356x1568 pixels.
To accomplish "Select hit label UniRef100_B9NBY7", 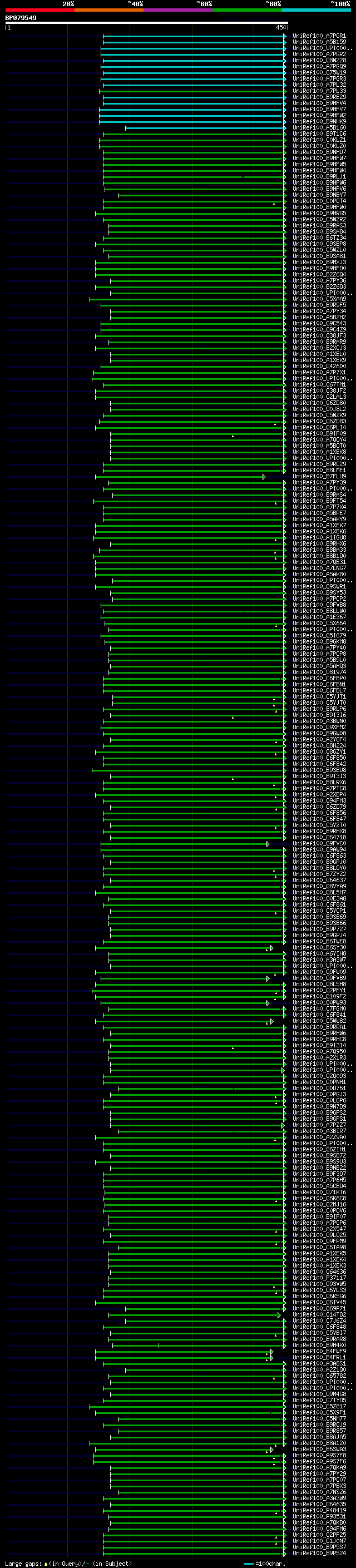I will (319, 195).
